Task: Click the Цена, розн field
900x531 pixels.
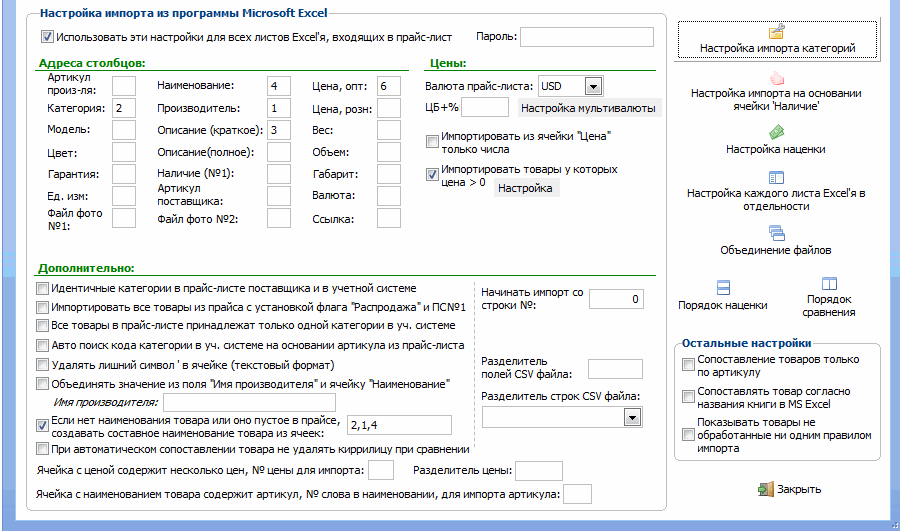Action: pyautogui.click(x=389, y=108)
